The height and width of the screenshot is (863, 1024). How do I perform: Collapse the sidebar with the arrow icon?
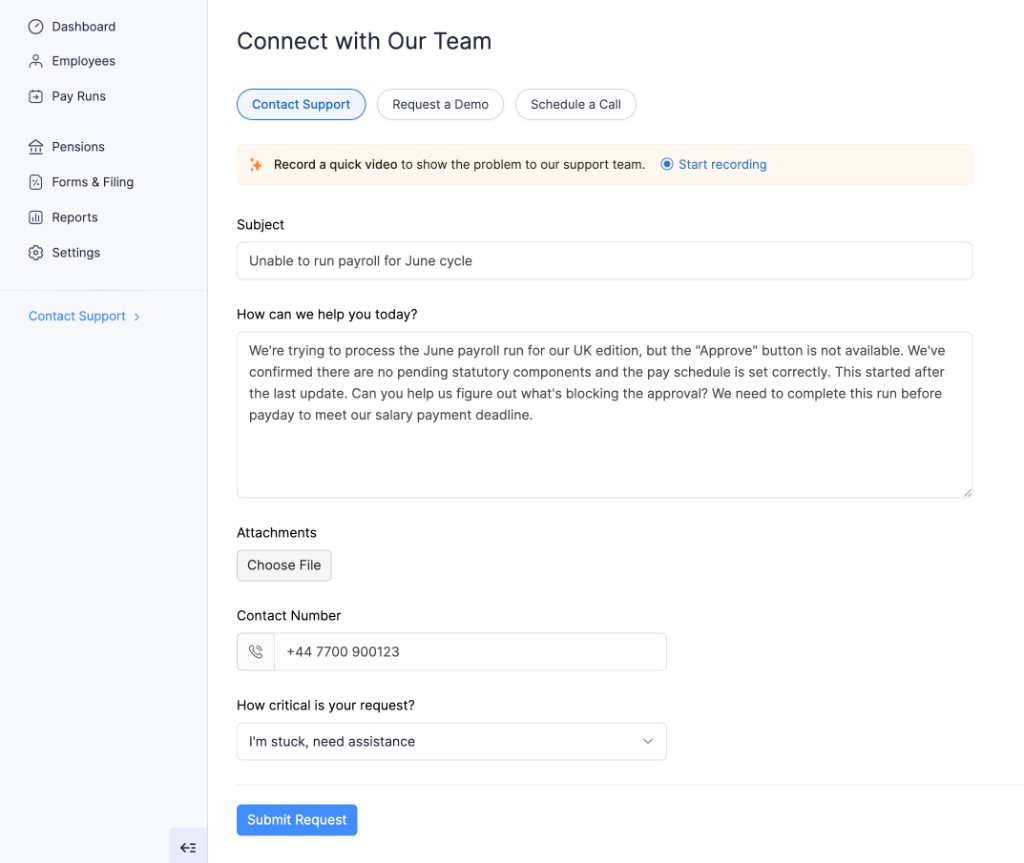(188, 847)
